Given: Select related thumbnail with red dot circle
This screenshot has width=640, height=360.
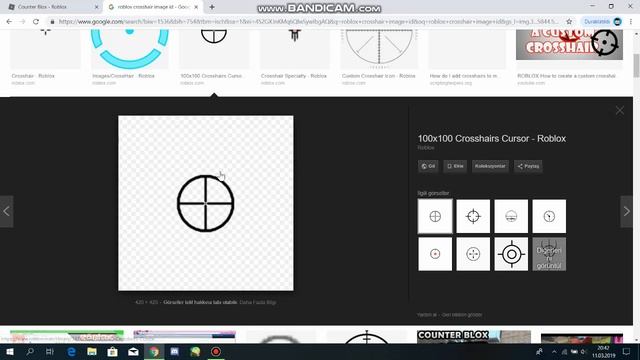Looking at the screenshot, I should (x=435, y=254).
